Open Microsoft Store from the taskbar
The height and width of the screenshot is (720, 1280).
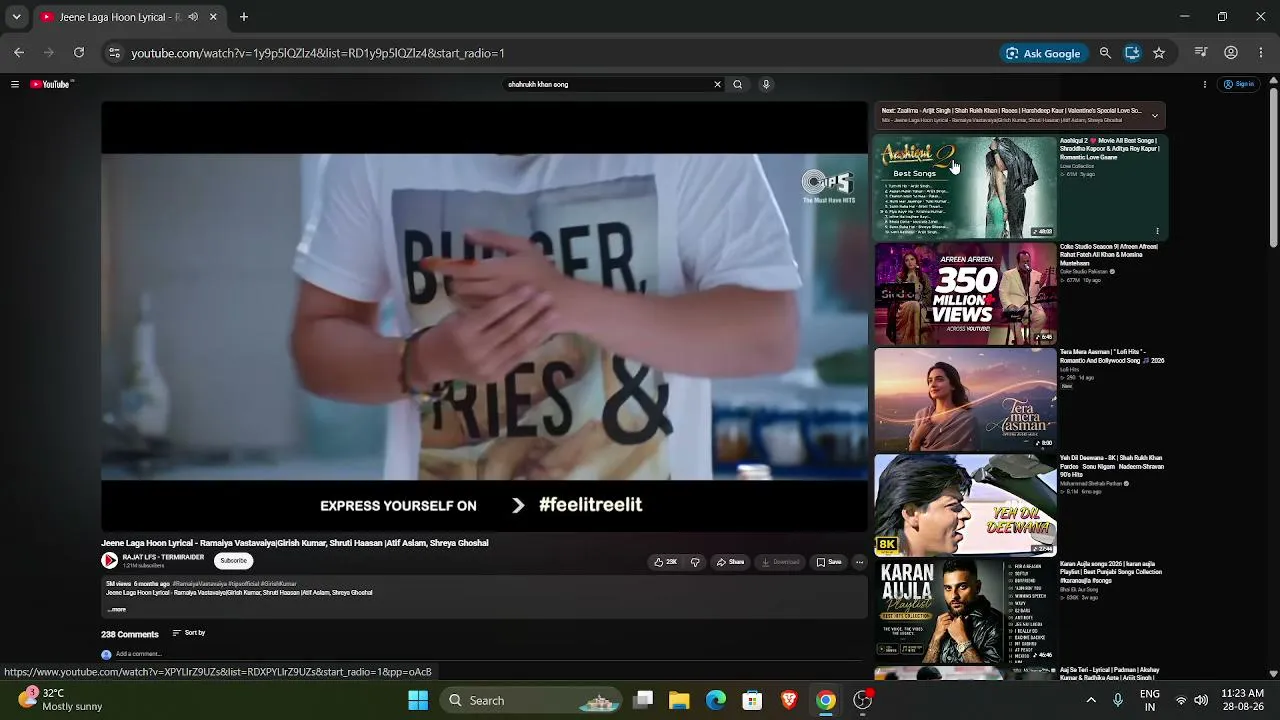pos(752,700)
